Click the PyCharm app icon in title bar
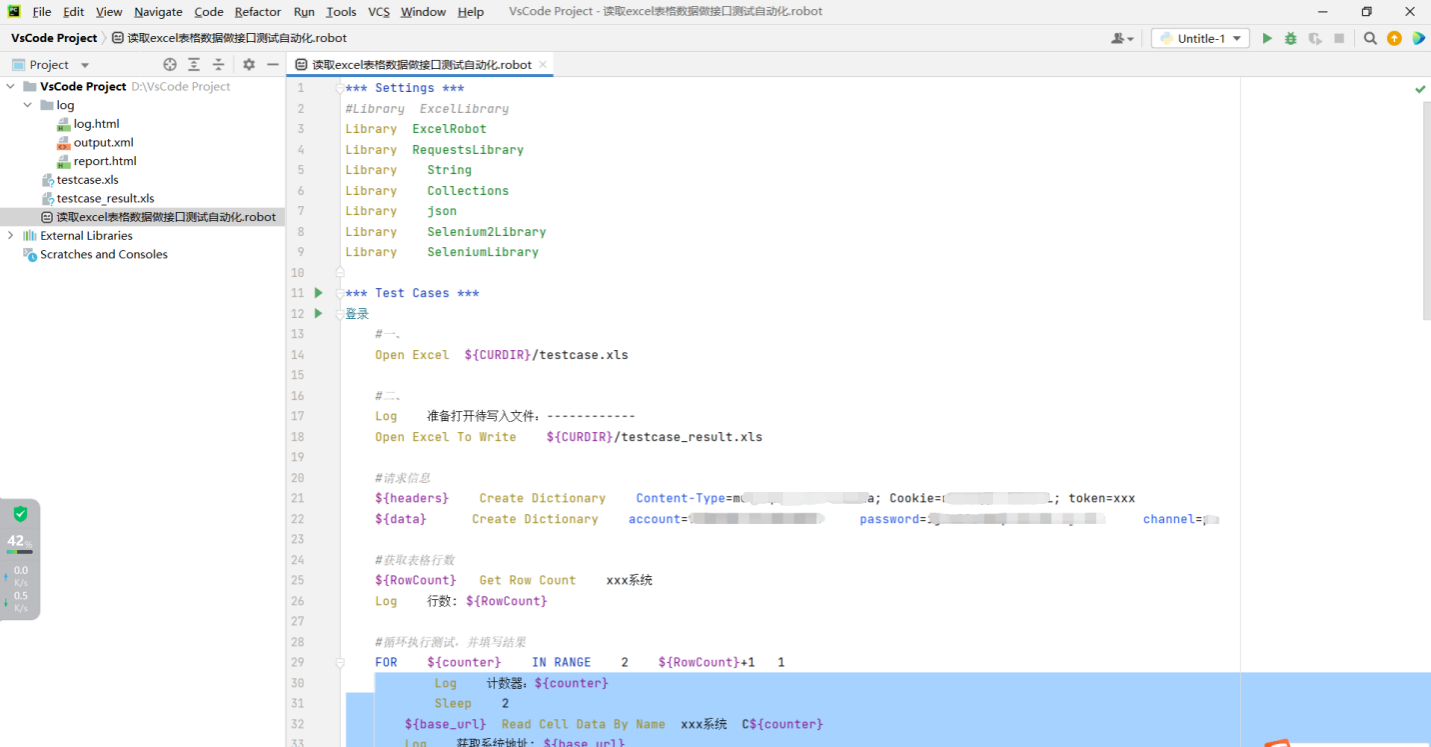1431x747 pixels. [x=14, y=12]
